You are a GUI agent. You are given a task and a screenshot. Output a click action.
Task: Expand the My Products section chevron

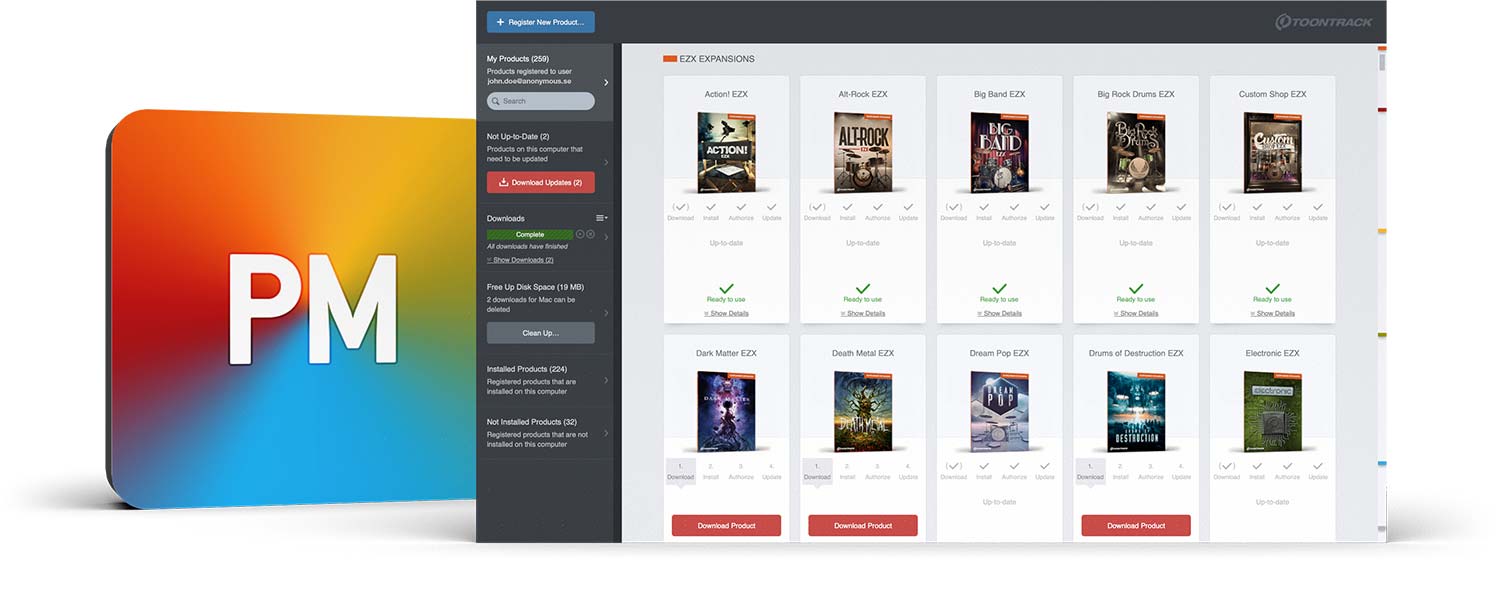606,82
